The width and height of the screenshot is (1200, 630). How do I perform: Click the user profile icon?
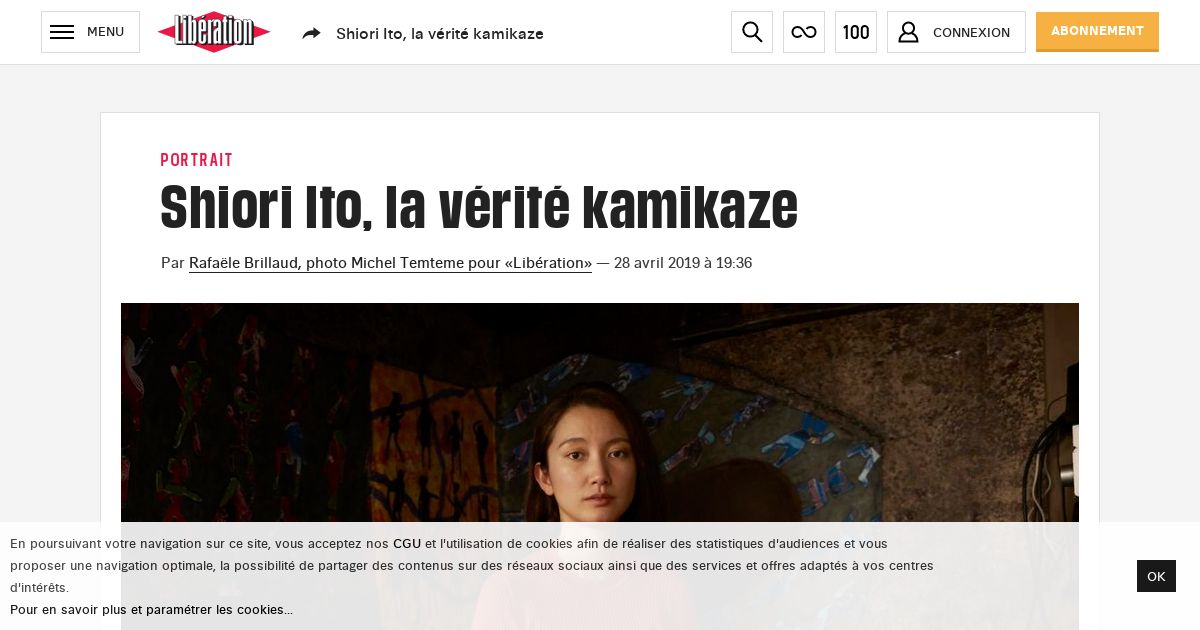(908, 32)
